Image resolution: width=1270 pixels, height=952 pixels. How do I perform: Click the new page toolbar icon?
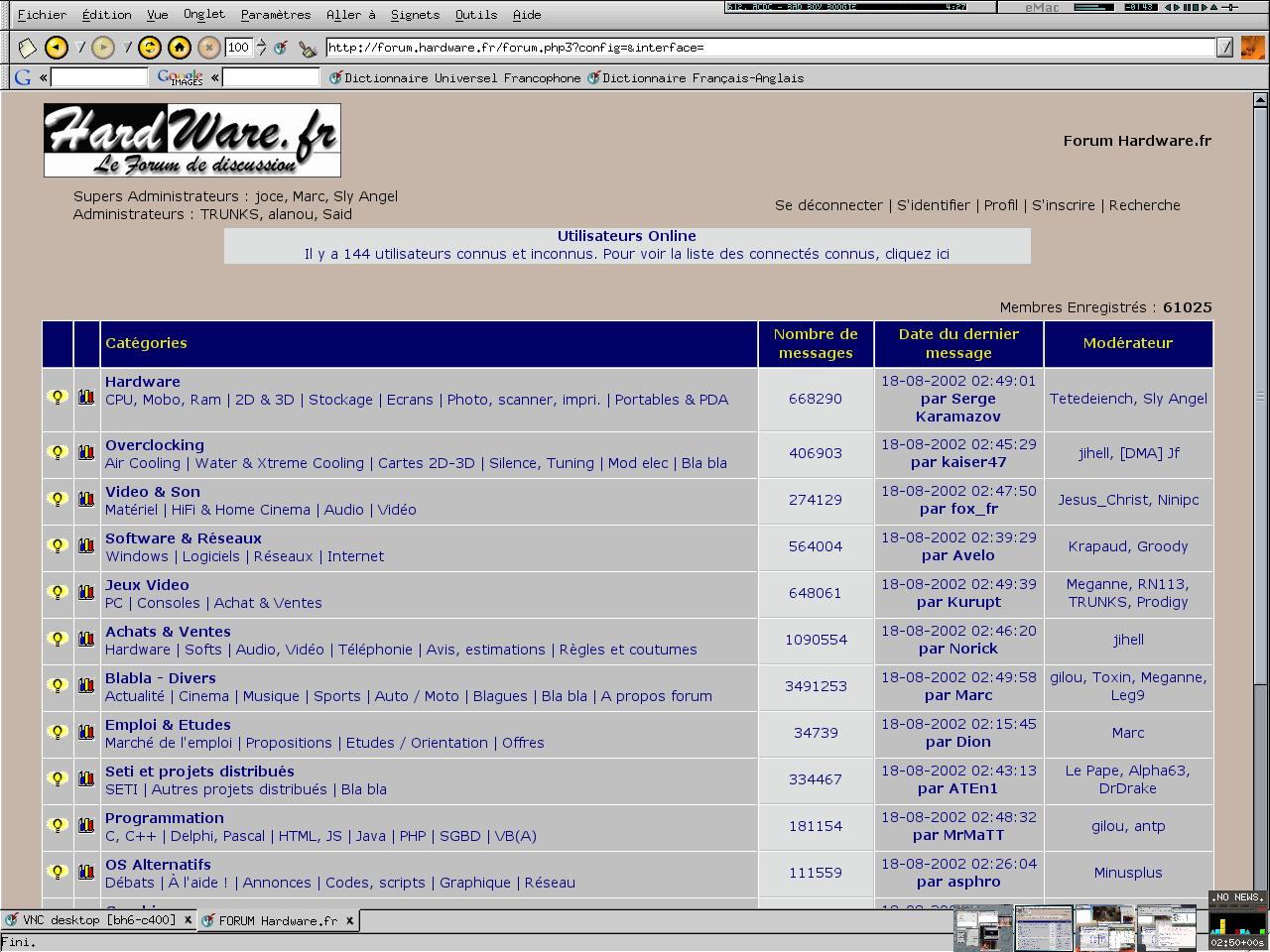click(27, 47)
